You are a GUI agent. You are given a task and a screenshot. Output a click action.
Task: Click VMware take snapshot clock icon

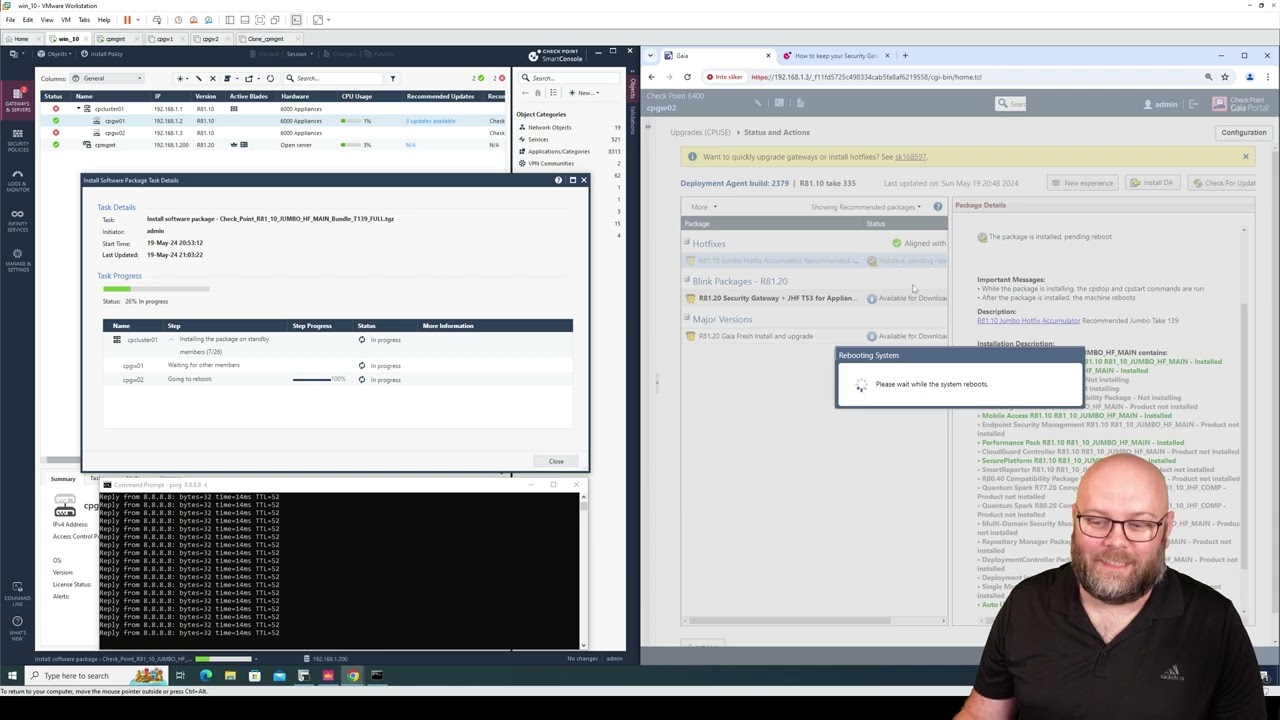pyautogui.click(x=178, y=20)
